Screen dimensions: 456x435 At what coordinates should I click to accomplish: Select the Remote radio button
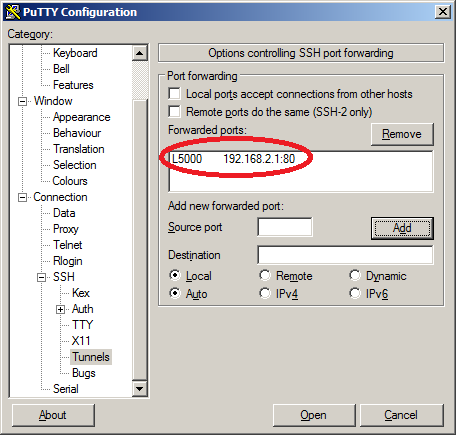click(x=265, y=275)
